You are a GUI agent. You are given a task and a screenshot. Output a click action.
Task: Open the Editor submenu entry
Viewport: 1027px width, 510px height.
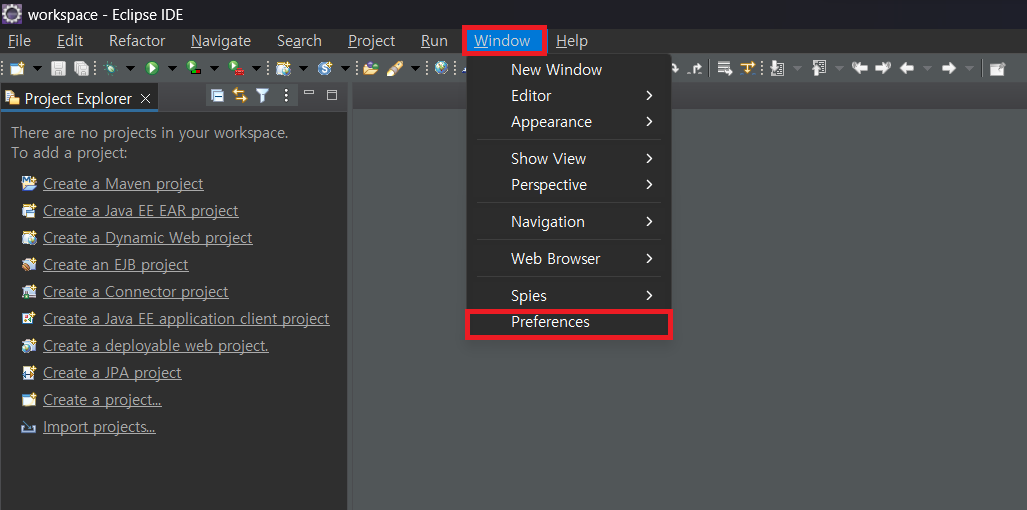(x=569, y=96)
